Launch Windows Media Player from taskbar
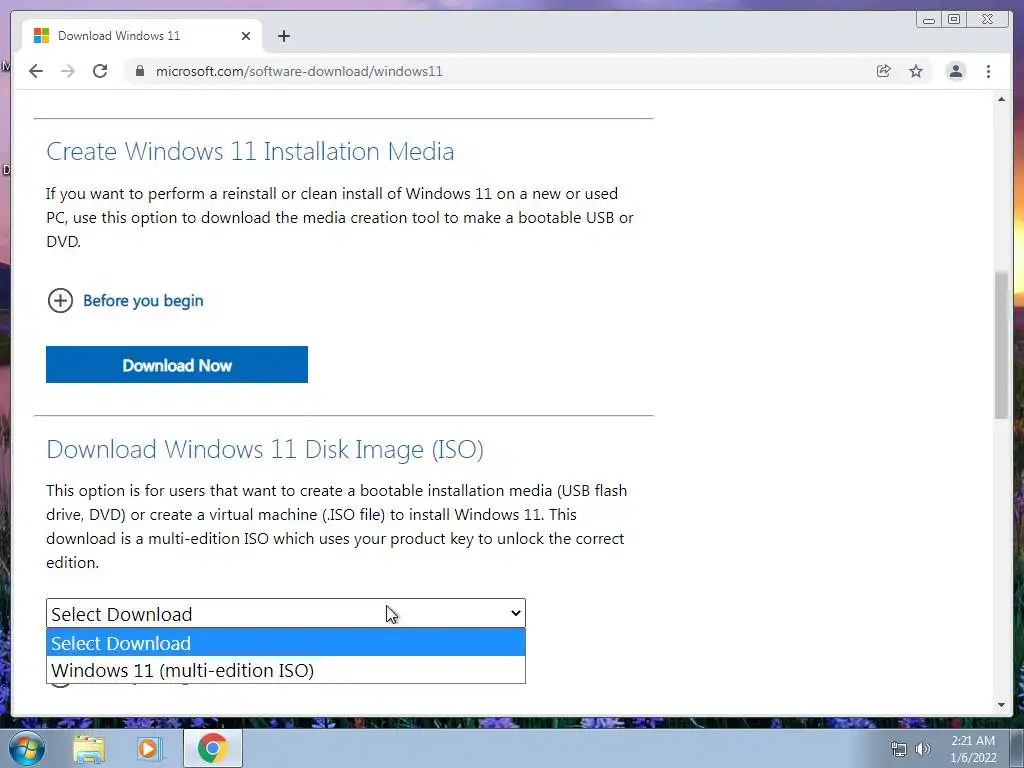Screen dimensions: 1024x768 [148, 748]
